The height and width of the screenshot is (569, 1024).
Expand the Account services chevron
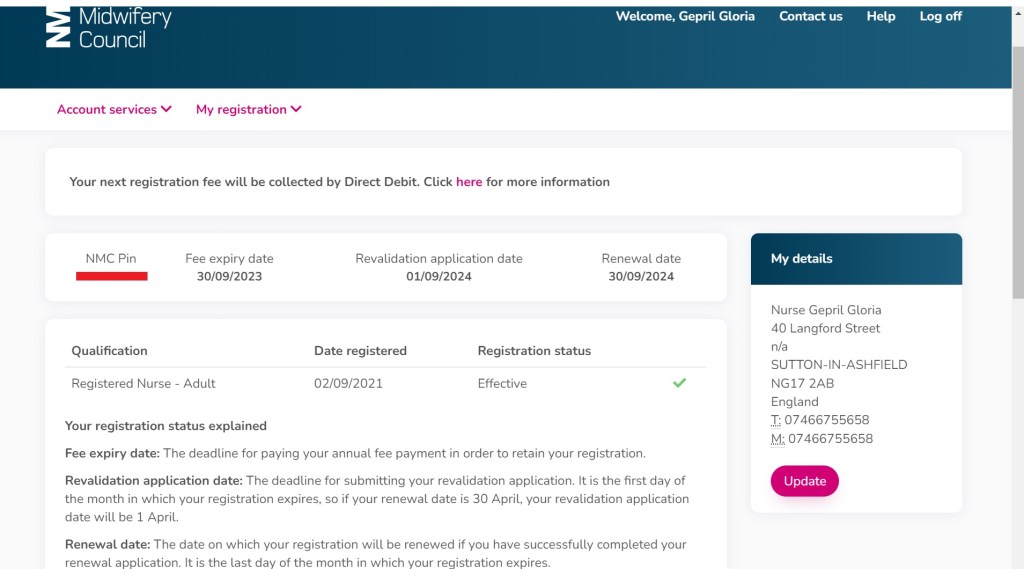(x=166, y=109)
